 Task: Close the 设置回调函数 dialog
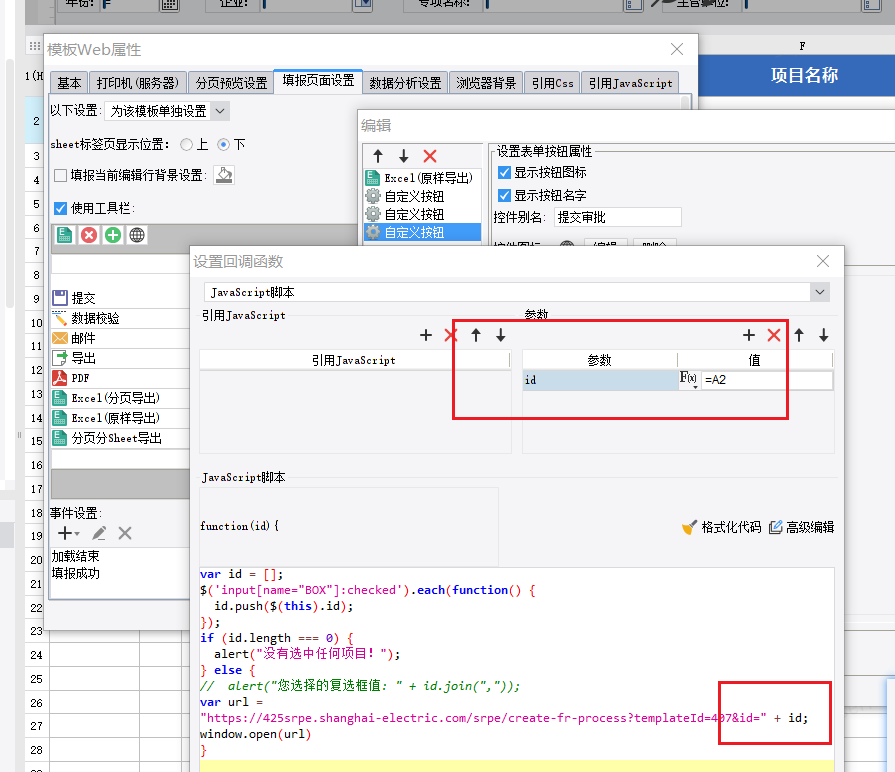(823, 261)
